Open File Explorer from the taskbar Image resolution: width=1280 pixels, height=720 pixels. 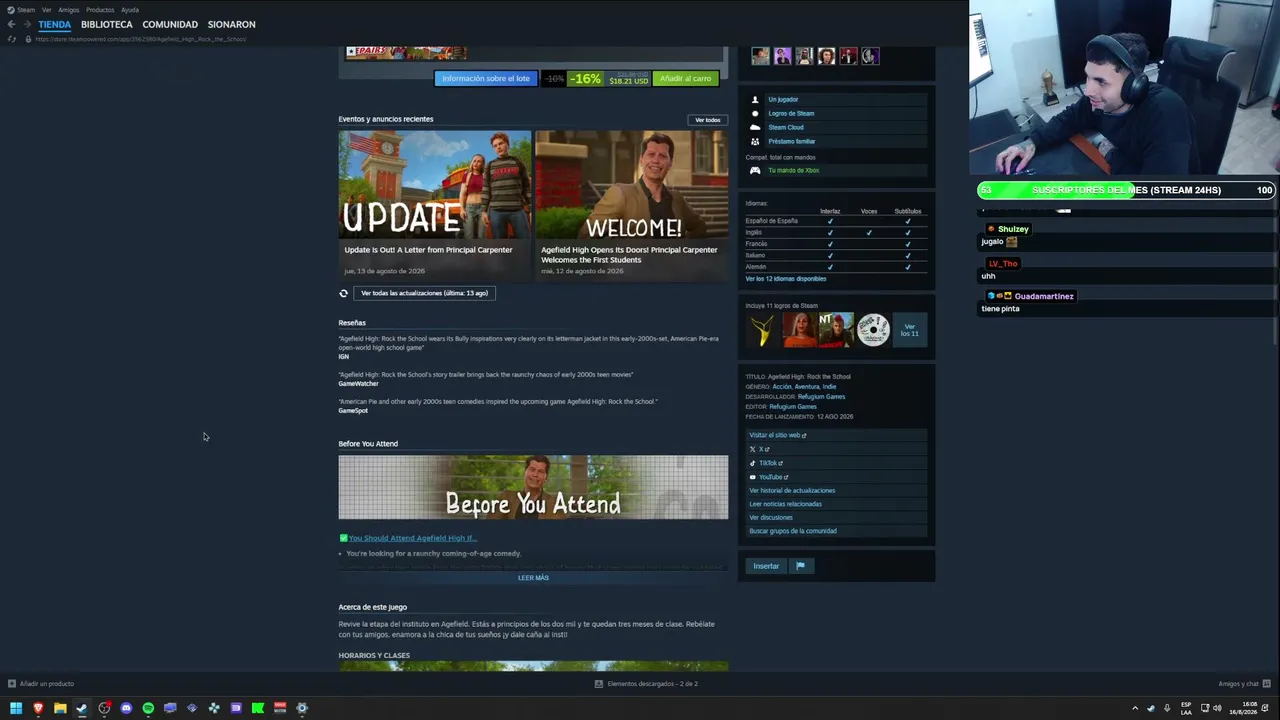click(x=60, y=708)
